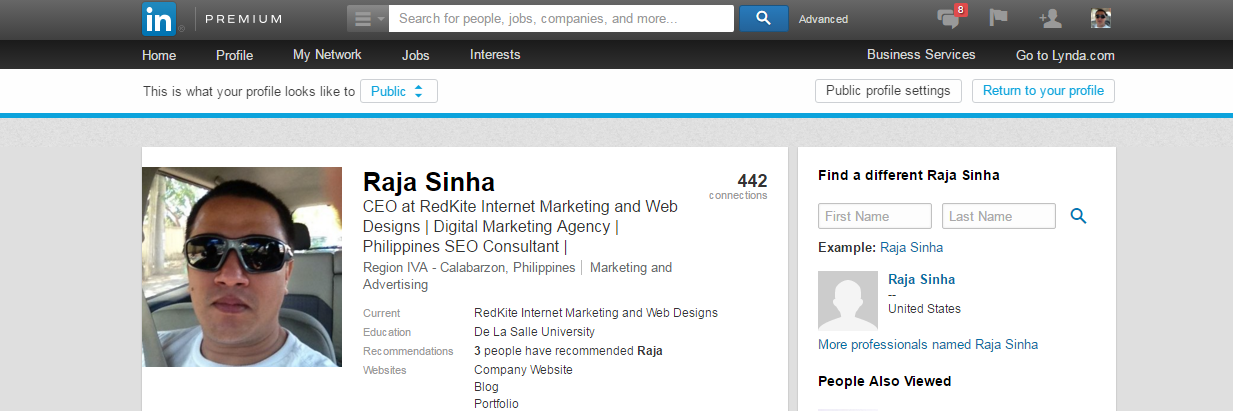The height and width of the screenshot is (411, 1233).
Task: Click the Company Website link
Action: point(523,370)
